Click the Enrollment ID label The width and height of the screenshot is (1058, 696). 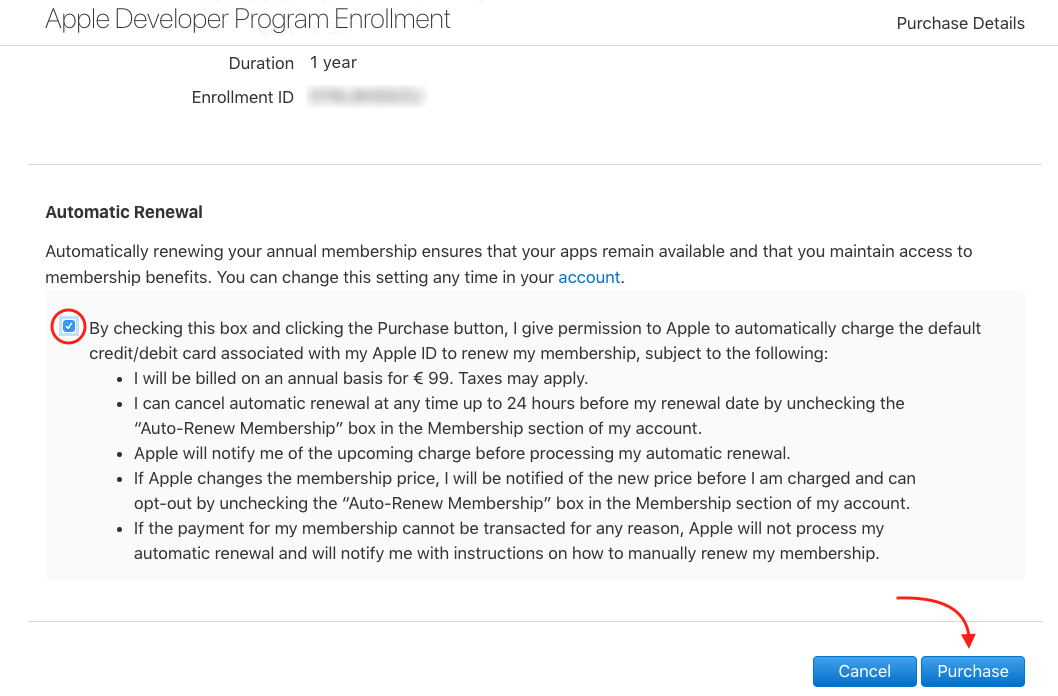click(243, 98)
